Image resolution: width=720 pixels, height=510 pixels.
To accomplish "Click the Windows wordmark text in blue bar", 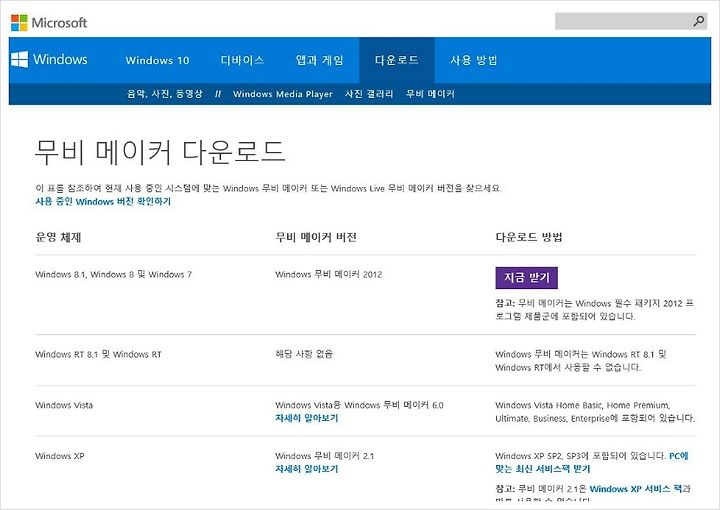I will point(60,59).
